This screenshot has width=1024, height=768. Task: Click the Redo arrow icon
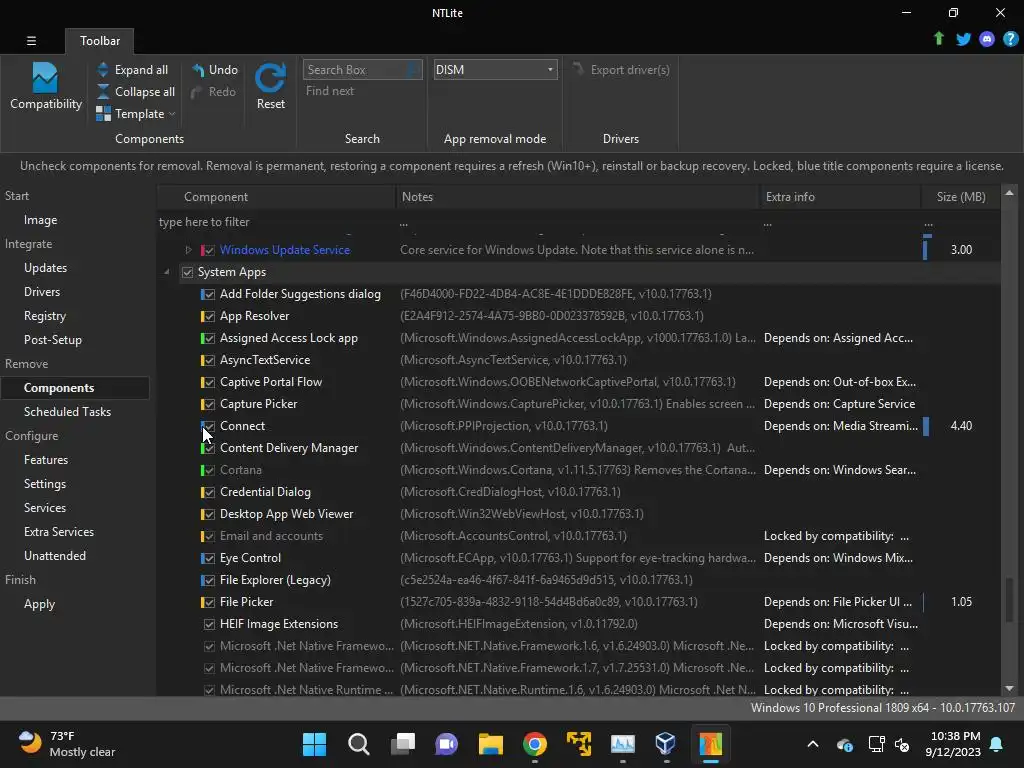click(x=197, y=92)
